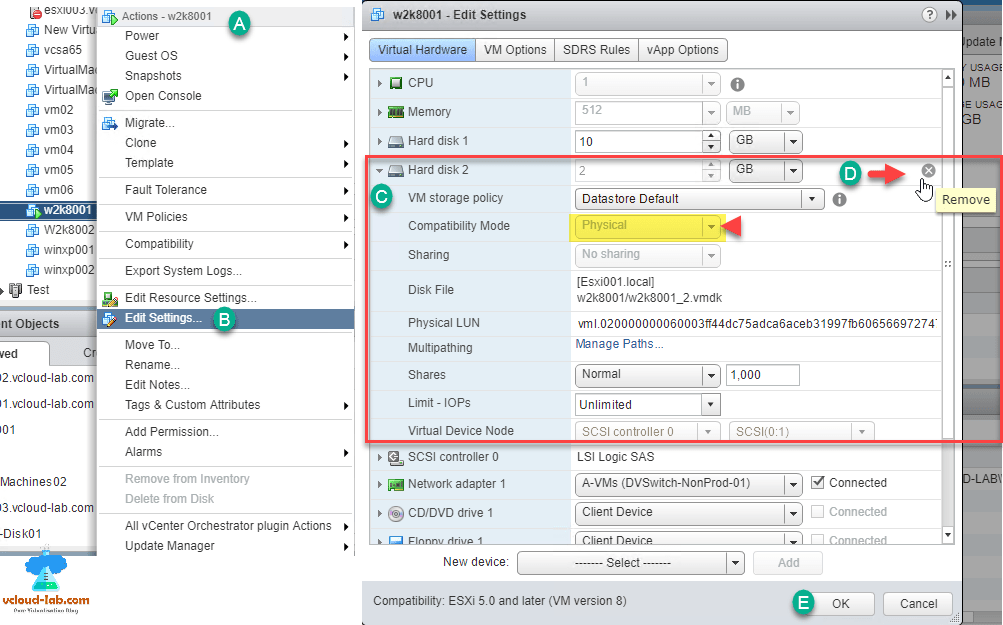1003x625 pixels.
Task: Click the info icon beside VM storage policy
Action: point(838,199)
